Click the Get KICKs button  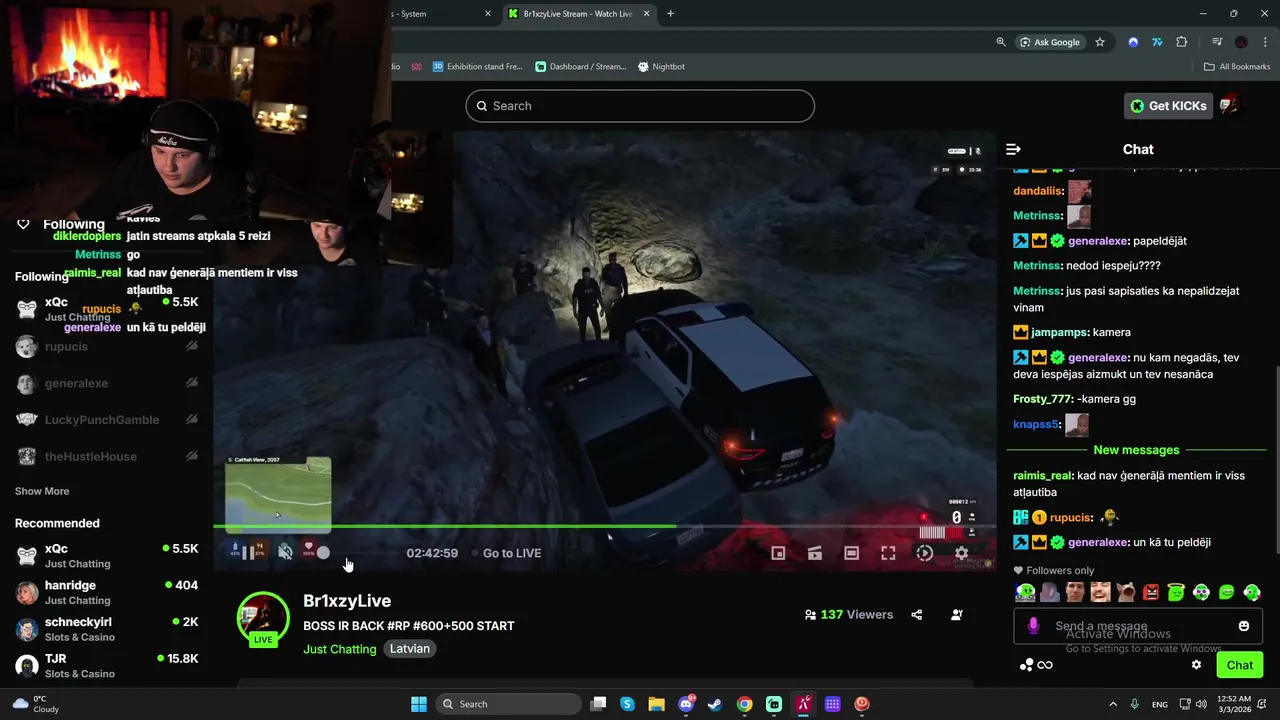tap(1168, 106)
